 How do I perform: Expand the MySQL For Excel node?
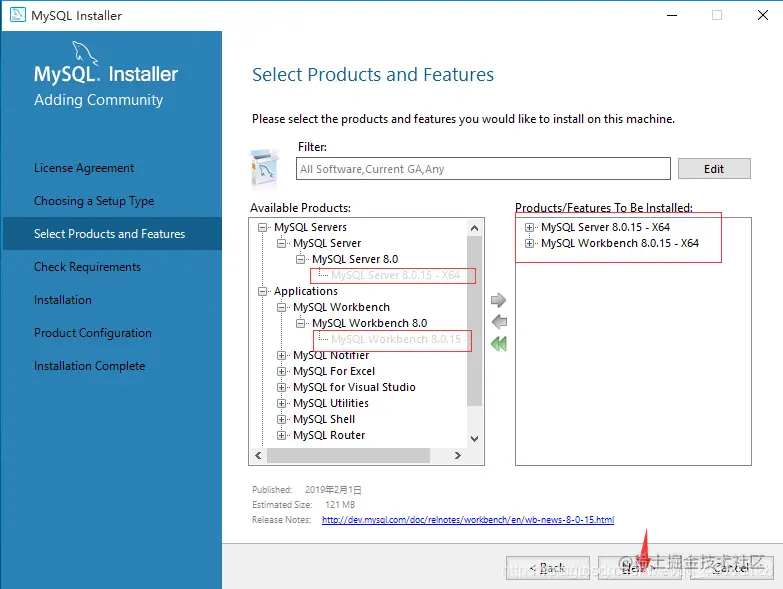tap(281, 371)
